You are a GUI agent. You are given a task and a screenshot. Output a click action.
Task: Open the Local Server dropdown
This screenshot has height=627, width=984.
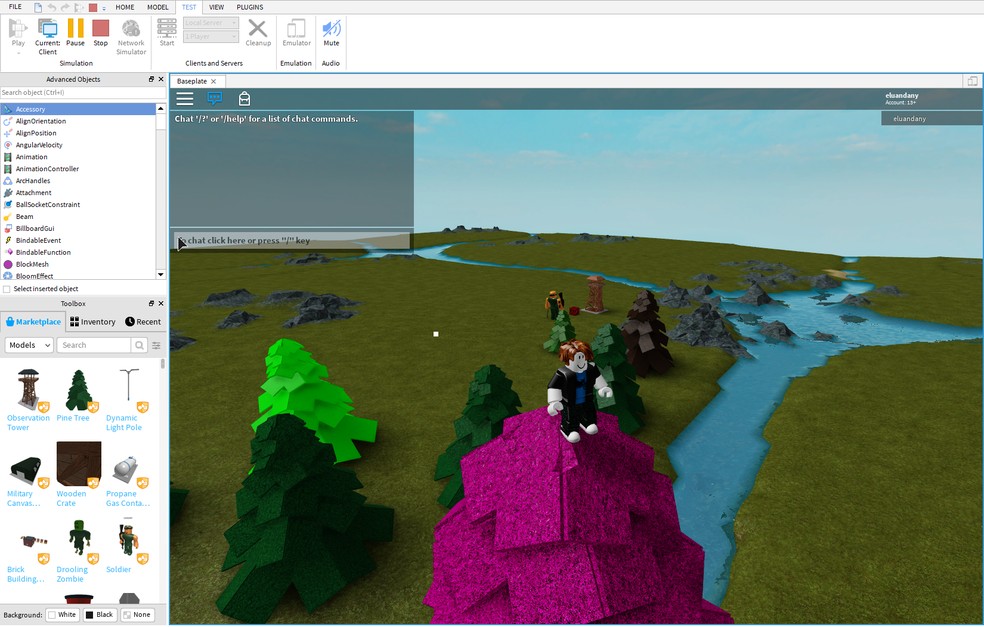pos(211,23)
